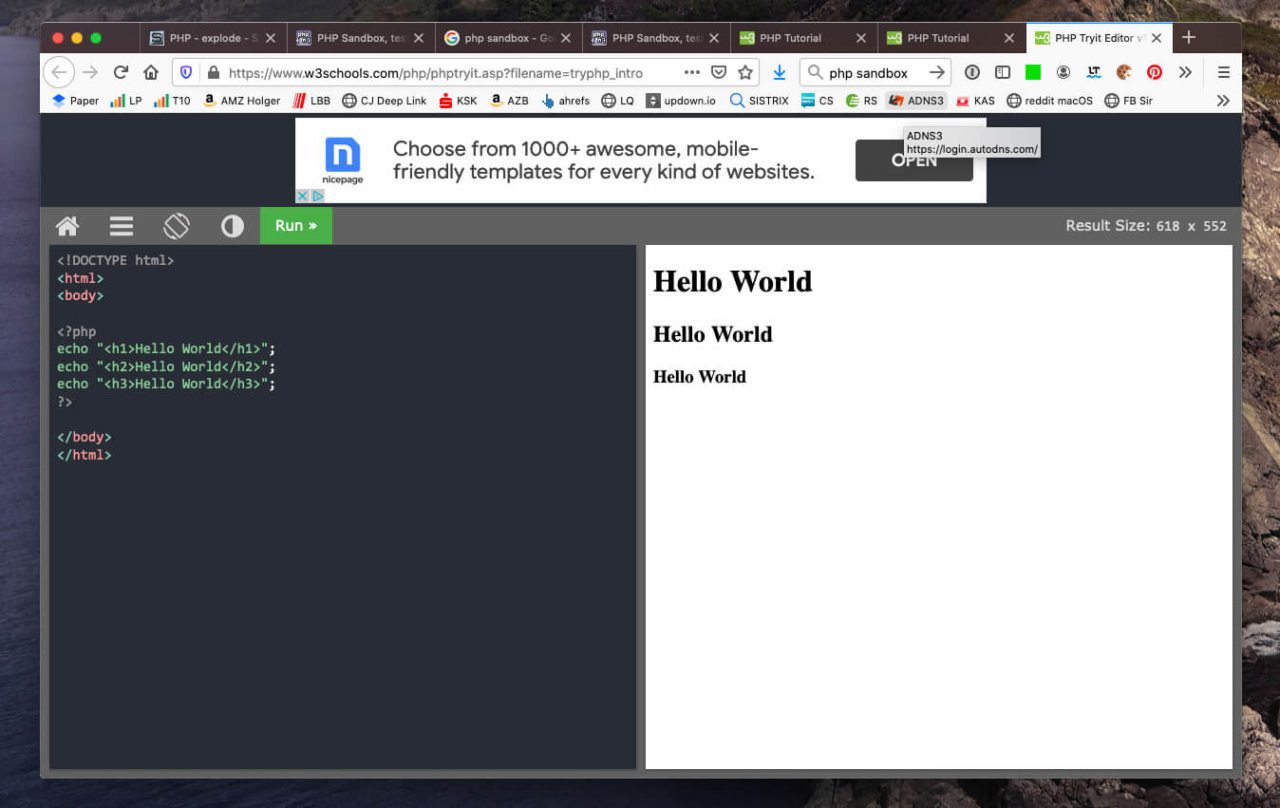Toggle dark mode using the contrast icon
1280x808 pixels.
pos(232,226)
